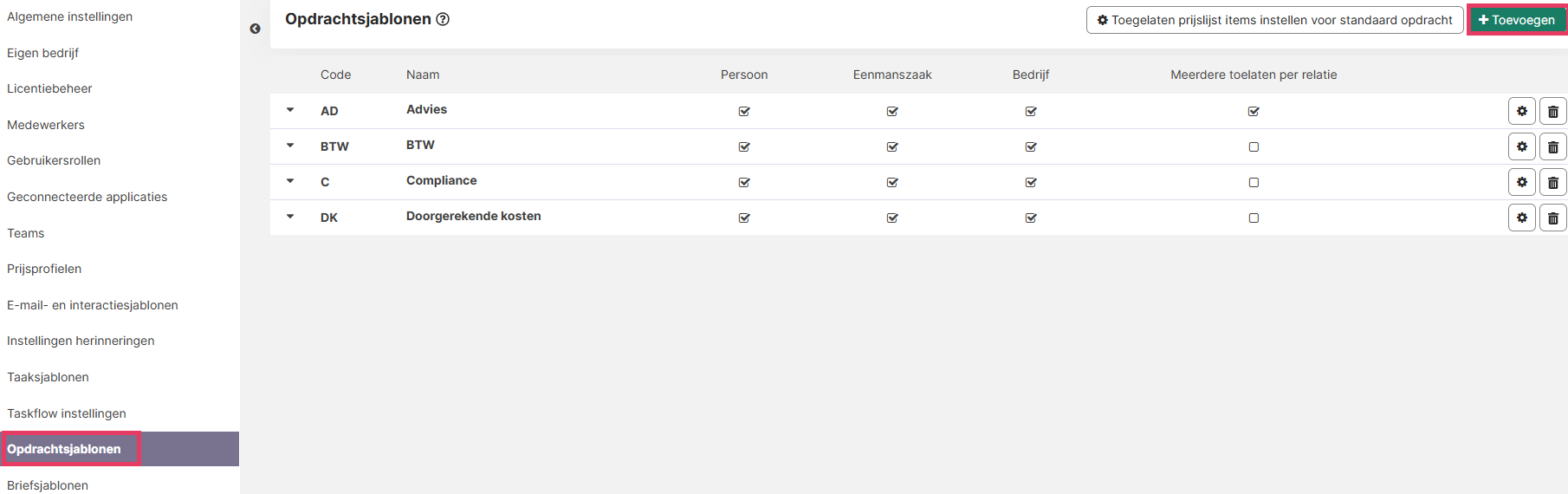The height and width of the screenshot is (494, 1568).
Task: Open Gebruikersrollen settings
Action: (54, 160)
